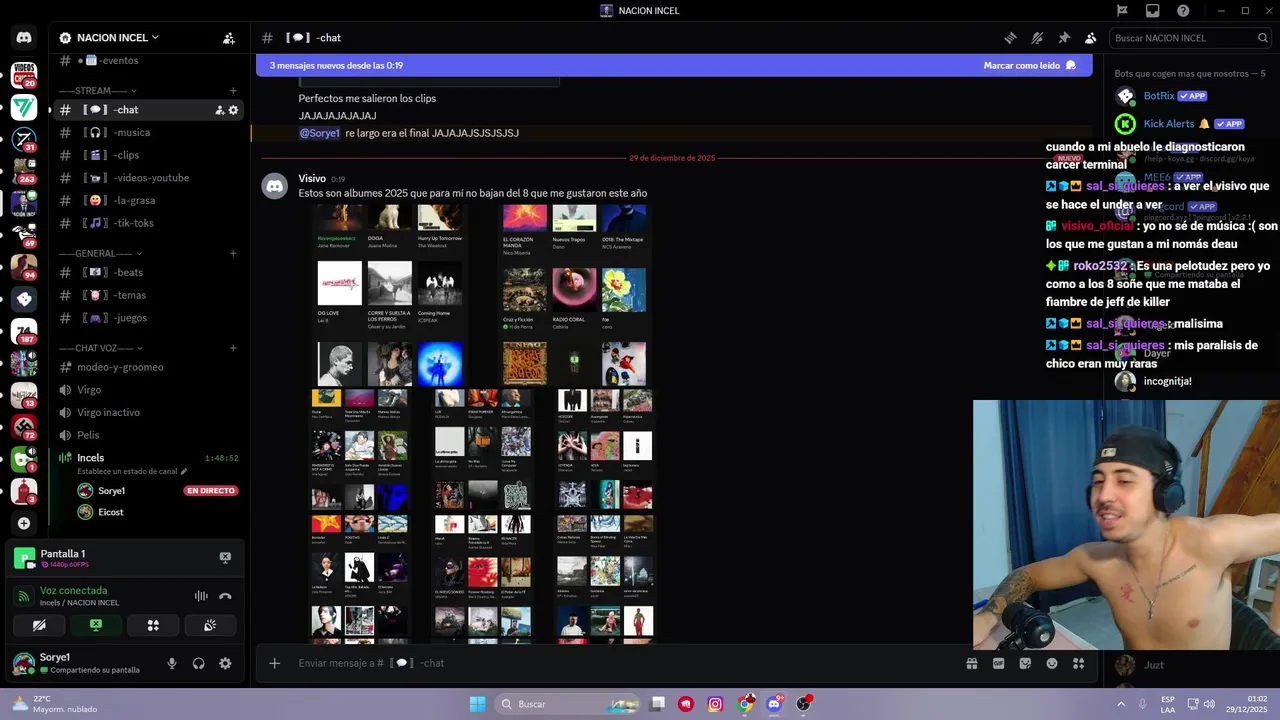Open noise suppression waveform icon

click(201, 596)
